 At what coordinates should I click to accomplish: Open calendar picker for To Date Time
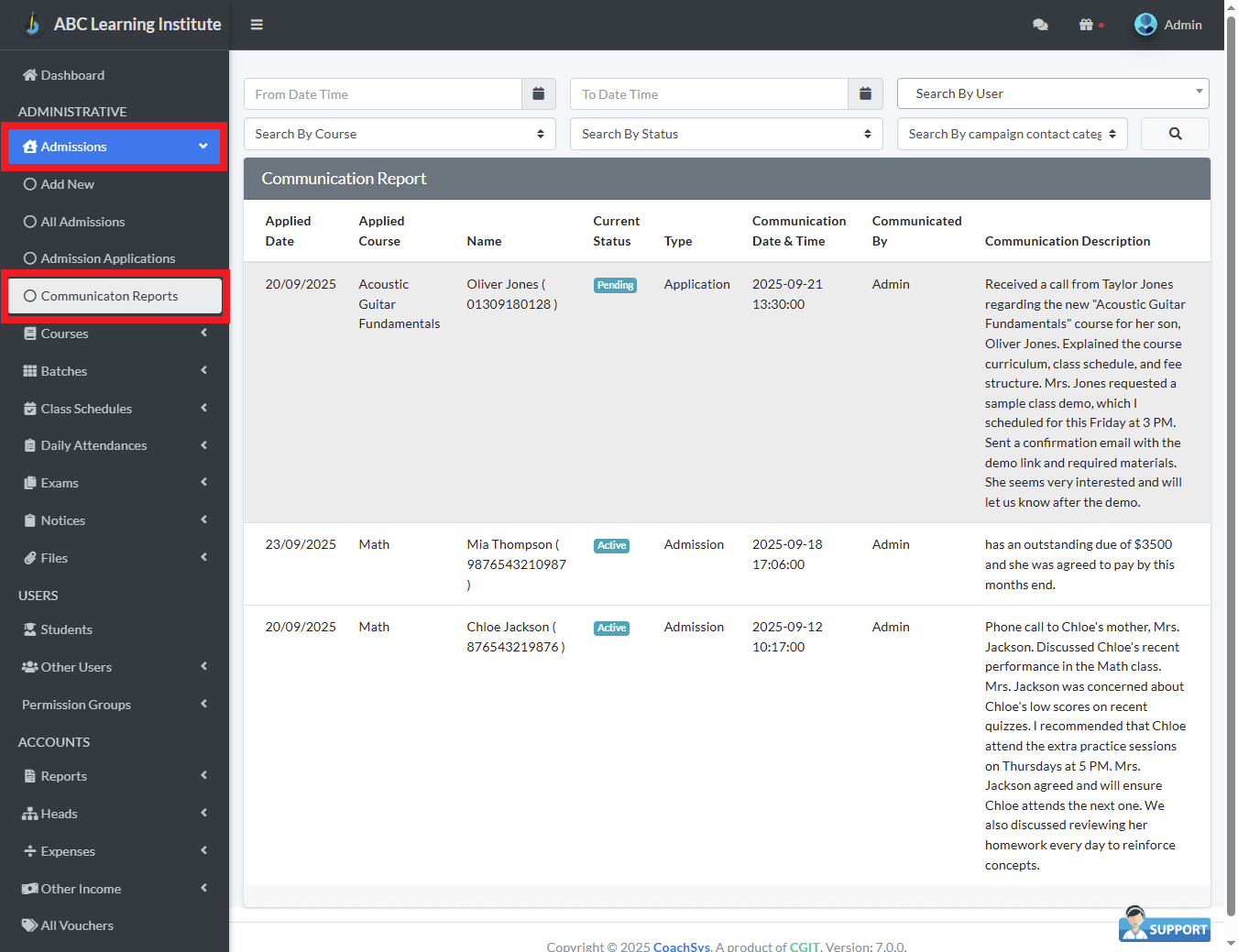point(865,94)
